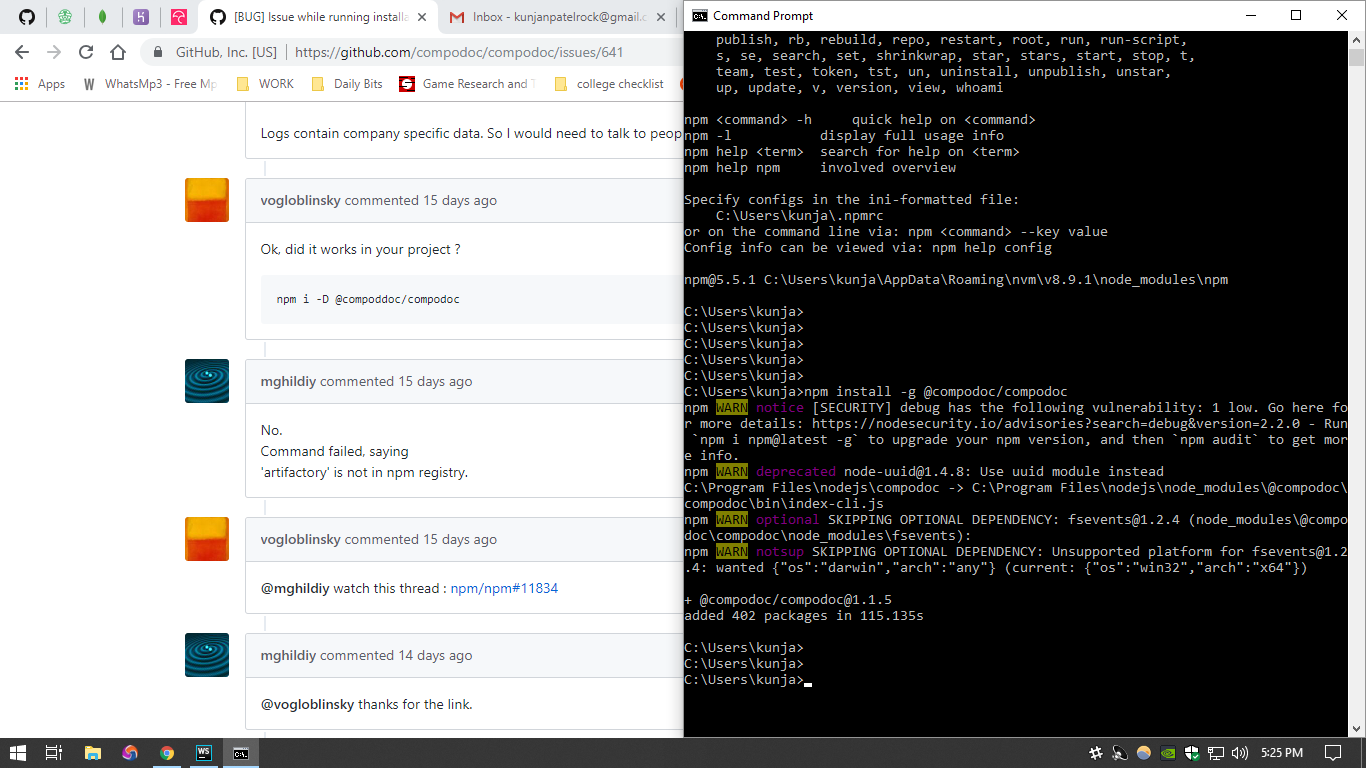Click mghildiy's profile avatar
Screen dimensions: 1366x768
pos(206,381)
